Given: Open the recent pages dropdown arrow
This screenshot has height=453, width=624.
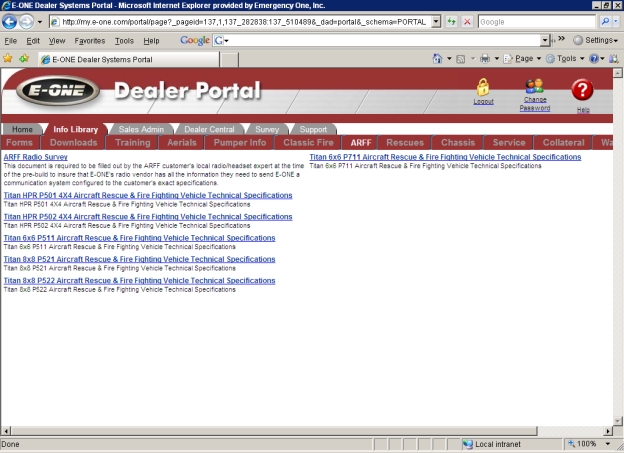Looking at the screenshot, I should point(39,22).
